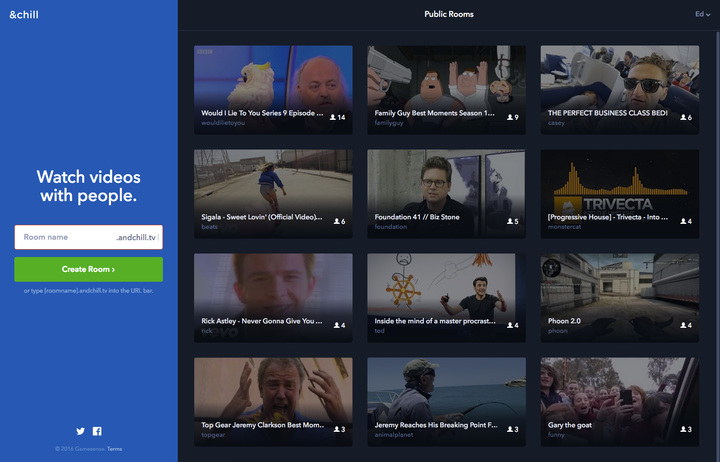
Task: Open the Terms link in footer
Action: pos(114,449)
